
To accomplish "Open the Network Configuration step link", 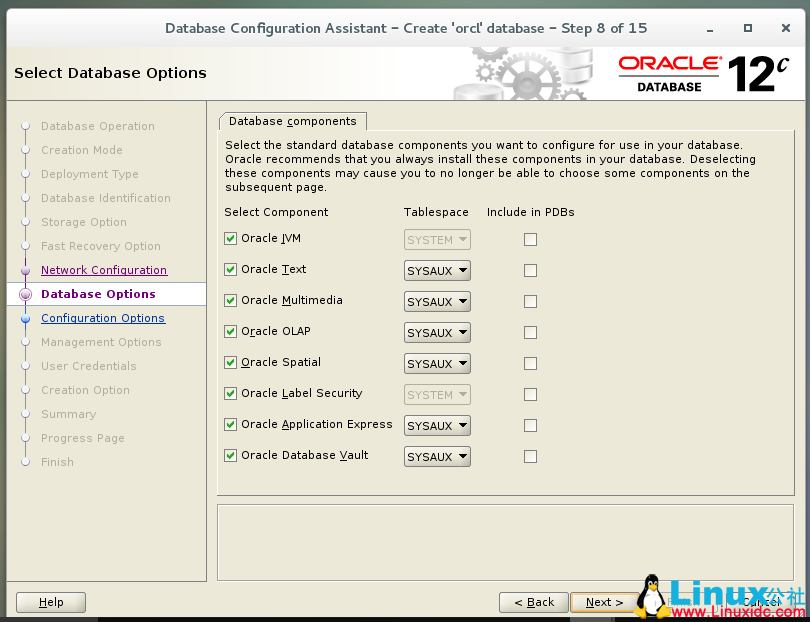I will (104, 270).
